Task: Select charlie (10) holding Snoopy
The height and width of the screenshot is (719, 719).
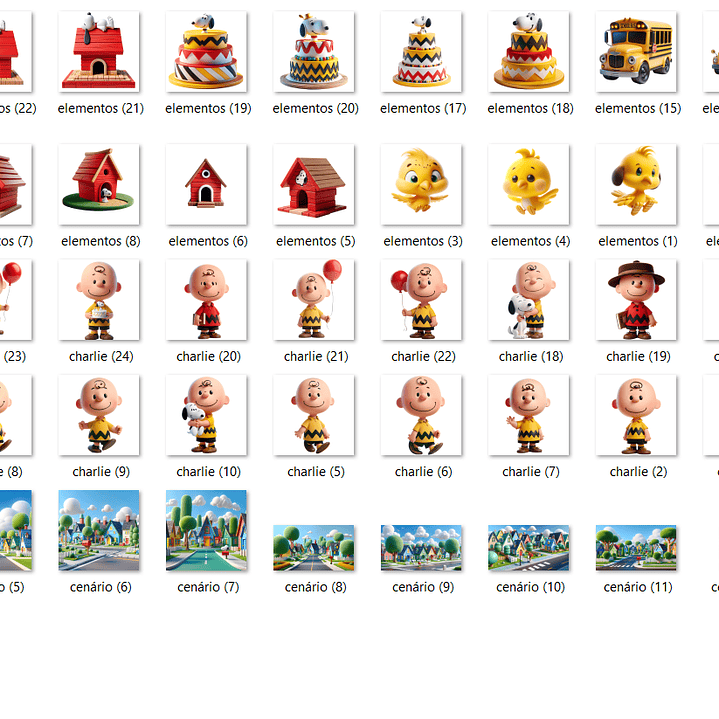Action: pos(206,415)
